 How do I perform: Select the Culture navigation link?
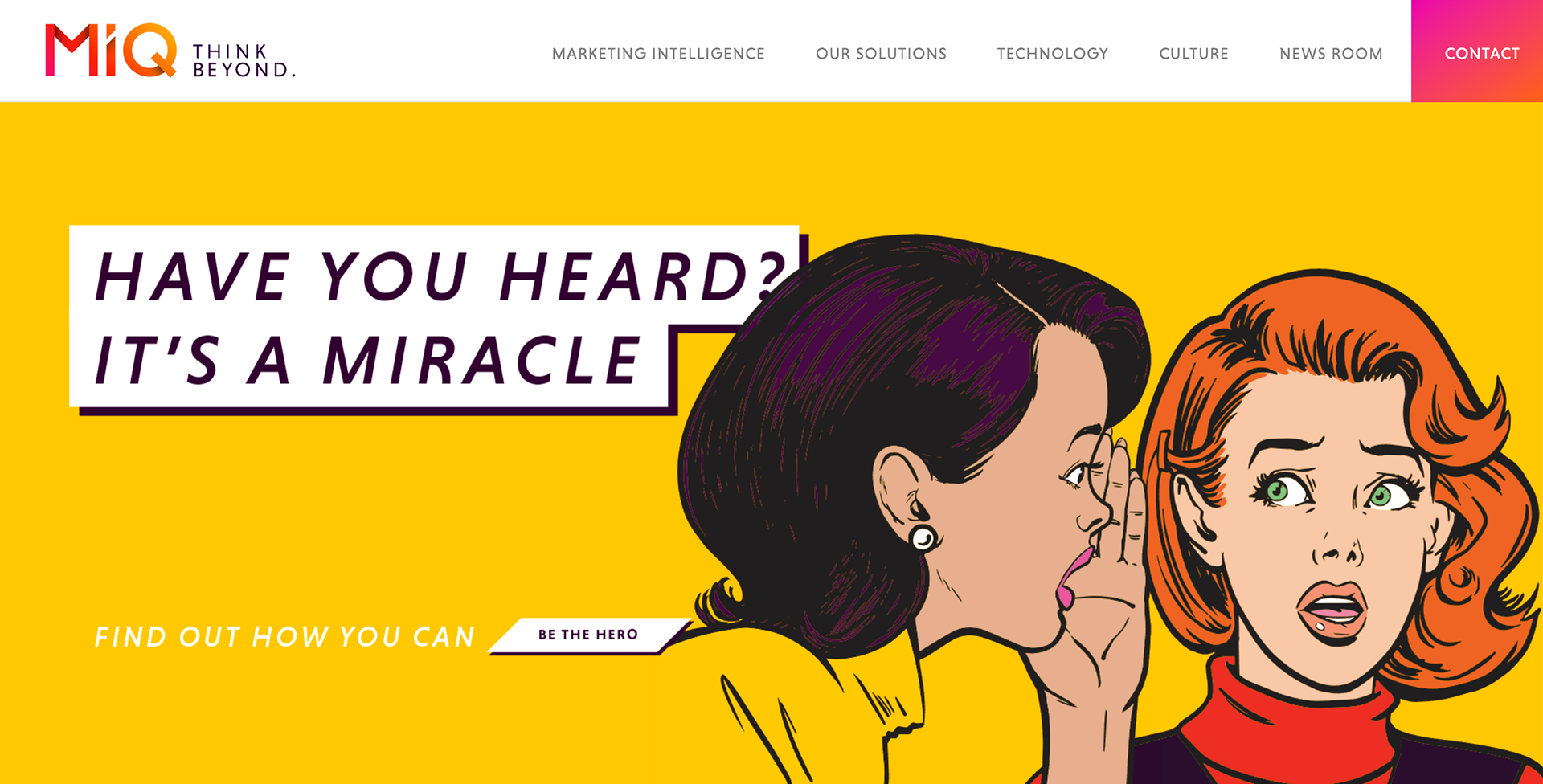click(1193, 54)
